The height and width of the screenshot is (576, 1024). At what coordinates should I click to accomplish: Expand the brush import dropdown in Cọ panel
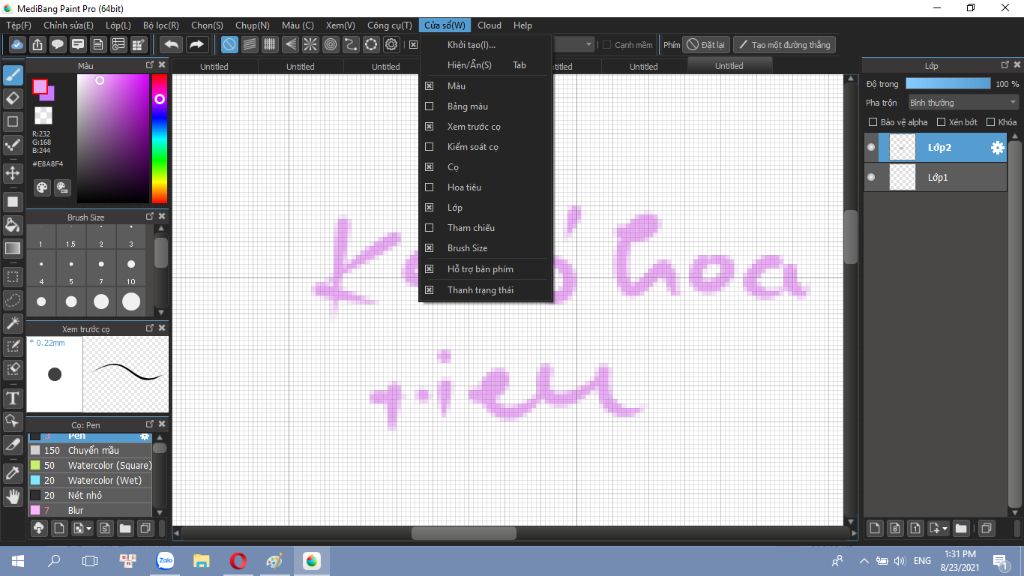point(89,528)
